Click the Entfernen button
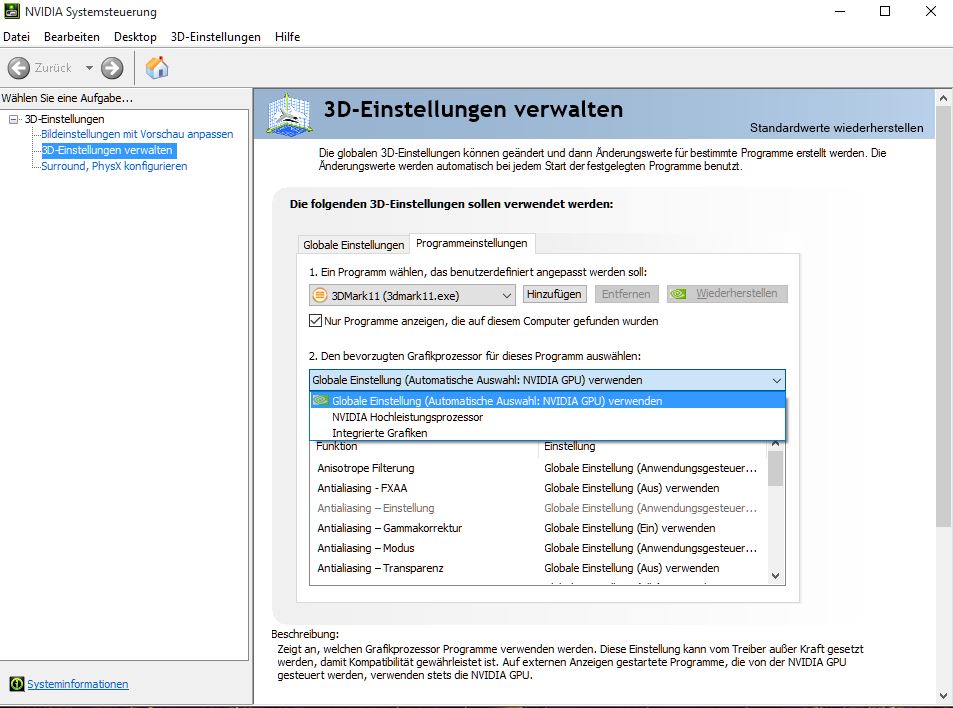 [x=626, y=294]
